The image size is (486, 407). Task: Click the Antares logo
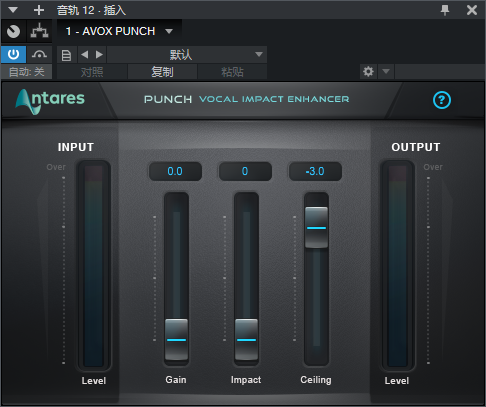pos(50,101)
